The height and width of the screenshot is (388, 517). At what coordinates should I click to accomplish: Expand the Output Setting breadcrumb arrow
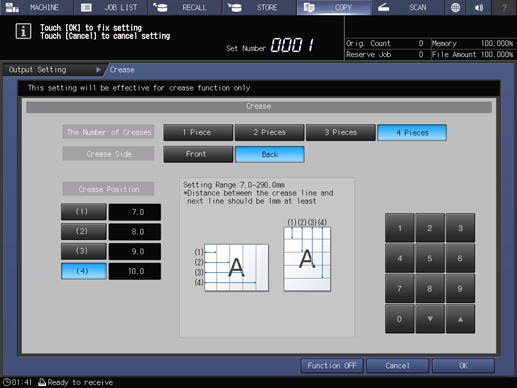point(98,70)
